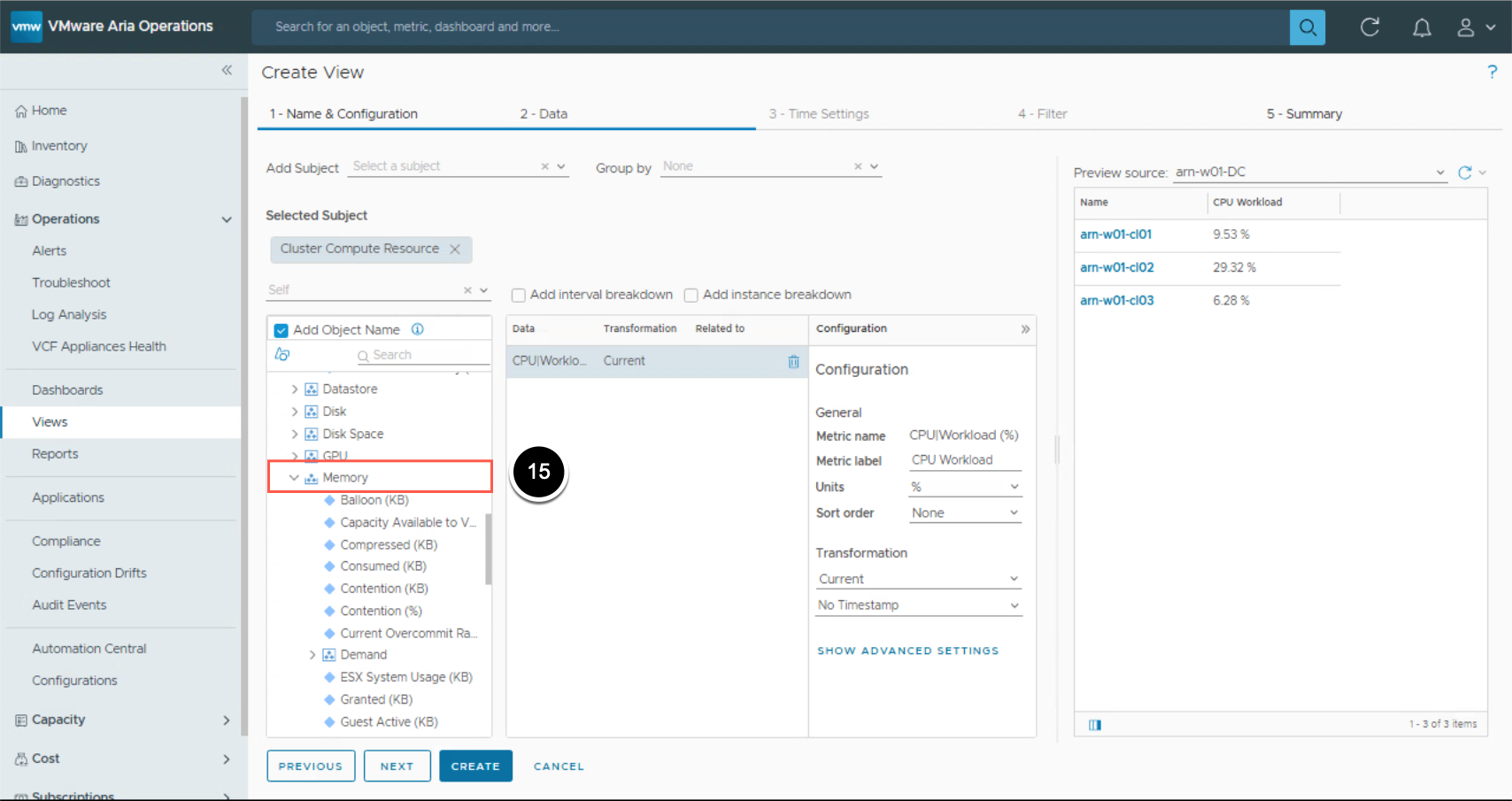This screenshot has width=1512, height=801.
Task: Delete the CPU Workload metric row
Action: 793,361
